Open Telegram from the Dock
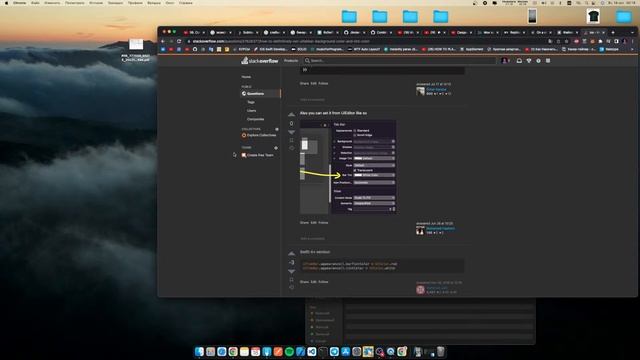640x360 pixels. click(x=334, y=351)
